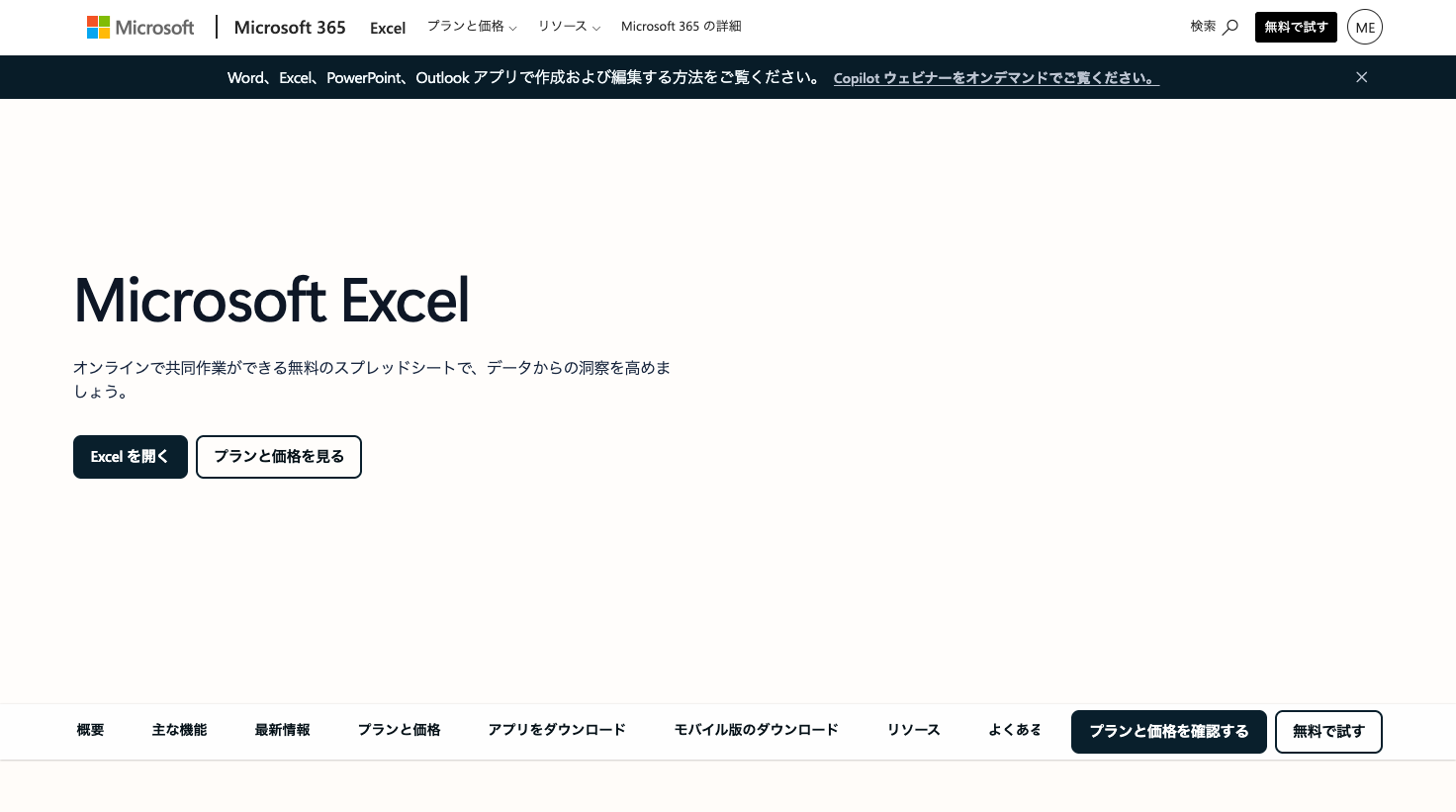The image size is (1456, 812).
Task: Click 無料で試す button in header
Action: coord(1296,28)
